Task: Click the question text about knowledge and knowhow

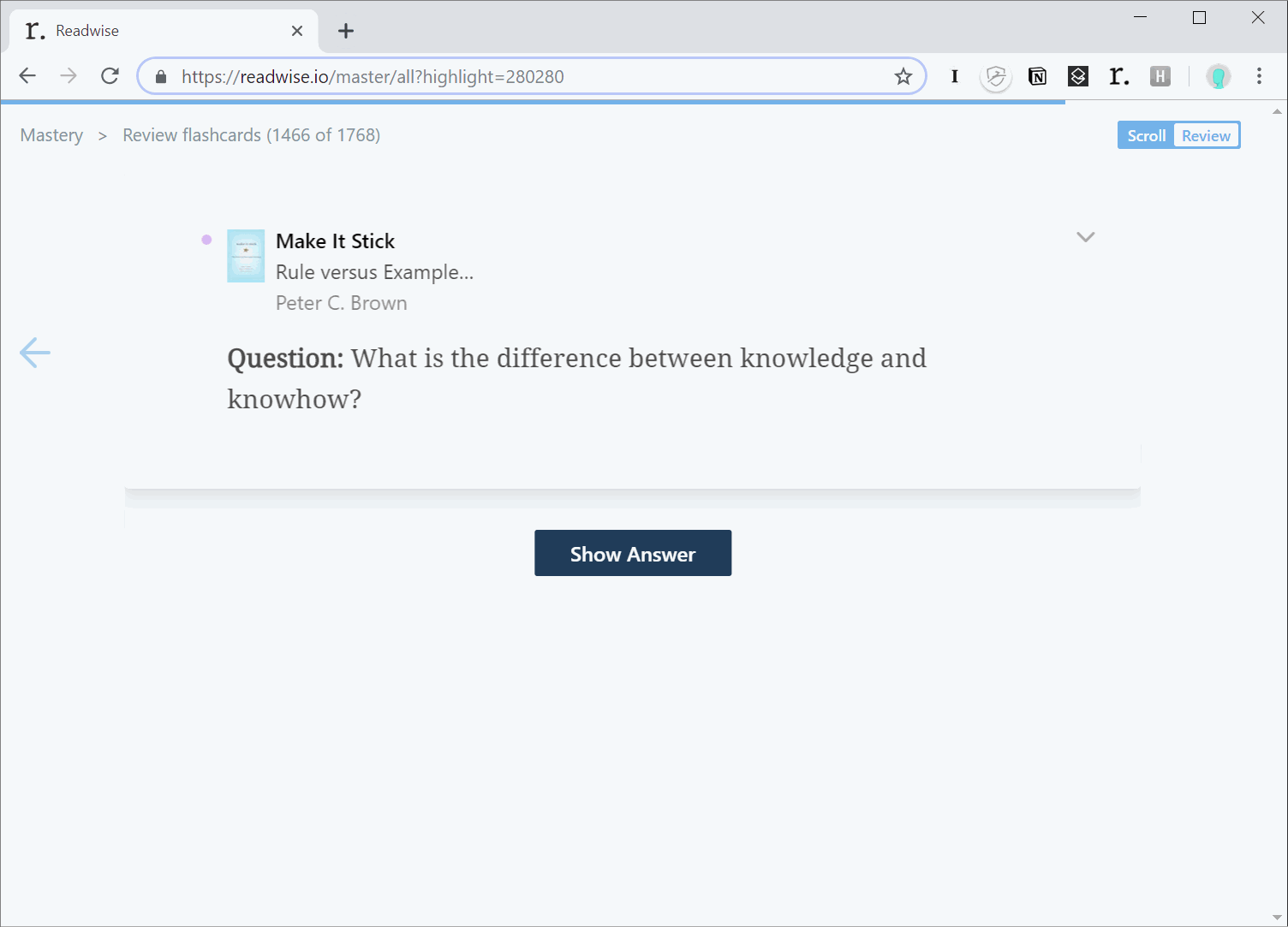Action: click(x=576, y=377)
